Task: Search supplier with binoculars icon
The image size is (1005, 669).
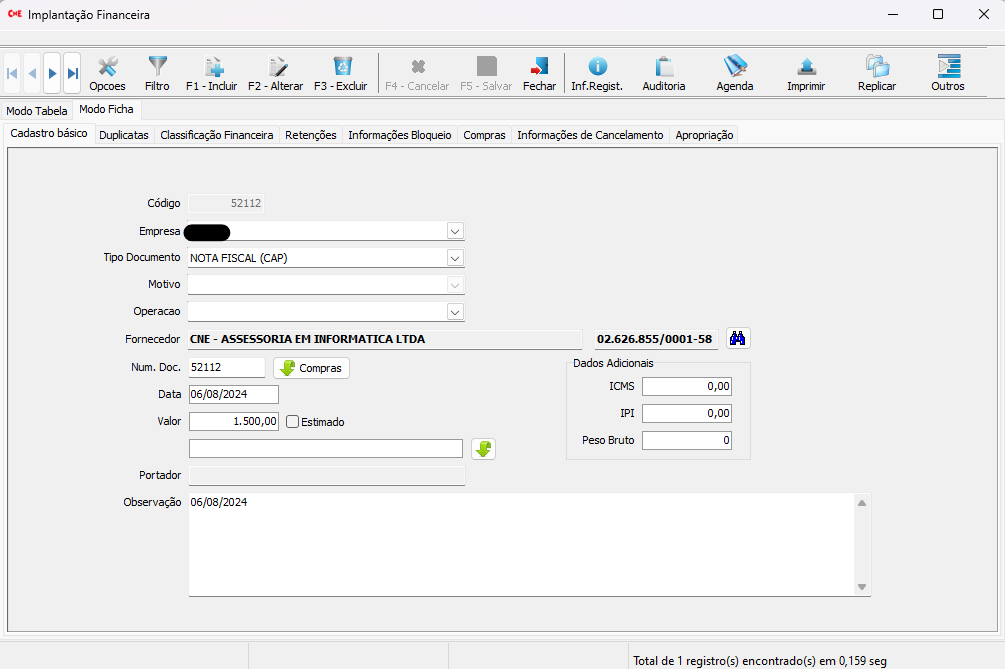Action: click(x=738, y=339)
